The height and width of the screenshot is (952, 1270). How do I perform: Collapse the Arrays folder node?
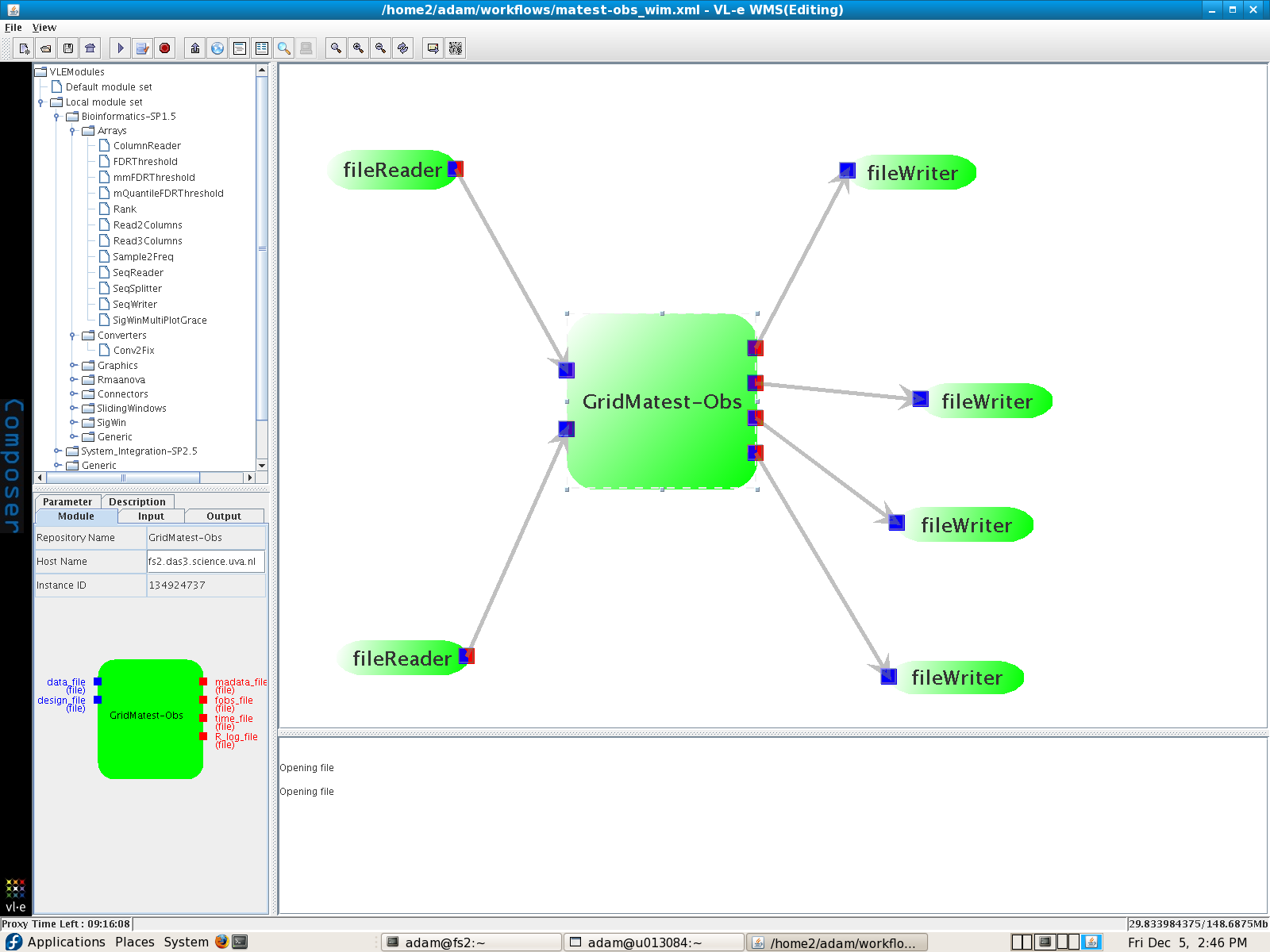tap(73, 131)
